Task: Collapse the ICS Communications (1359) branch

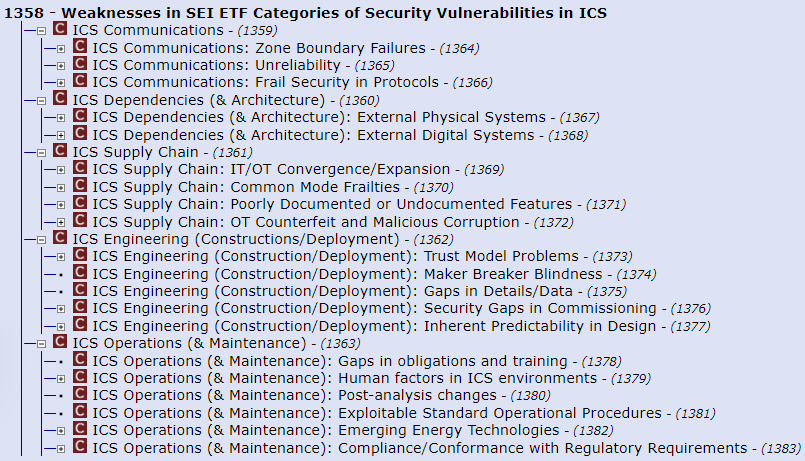Action: (x=41, y=31)
